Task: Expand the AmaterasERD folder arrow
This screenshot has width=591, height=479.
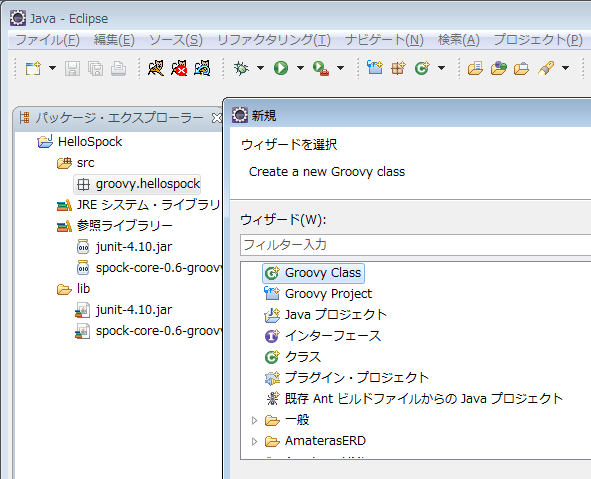Action: (254, 441)
